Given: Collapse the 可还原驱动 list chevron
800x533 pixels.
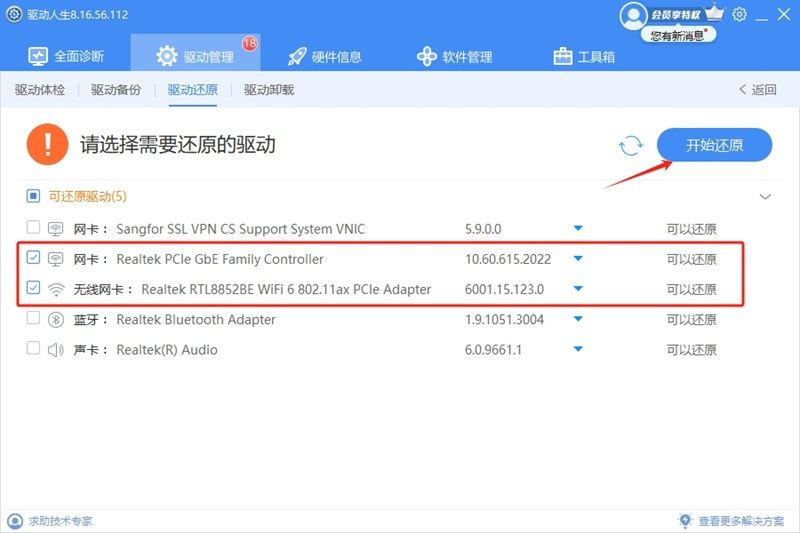Looking at the screenshot, I should (x=765, y=197).
